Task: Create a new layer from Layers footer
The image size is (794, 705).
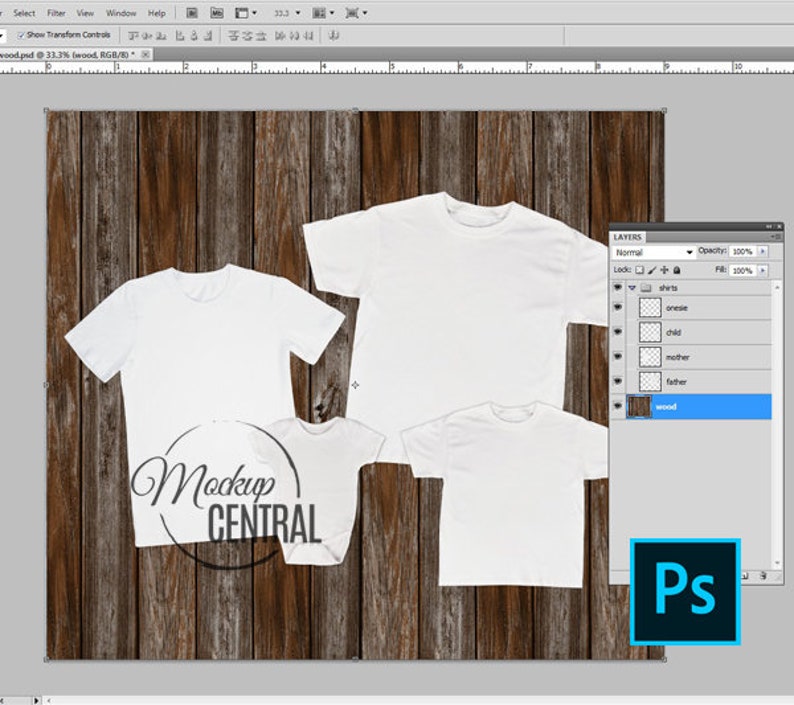Action: (745, 576)
